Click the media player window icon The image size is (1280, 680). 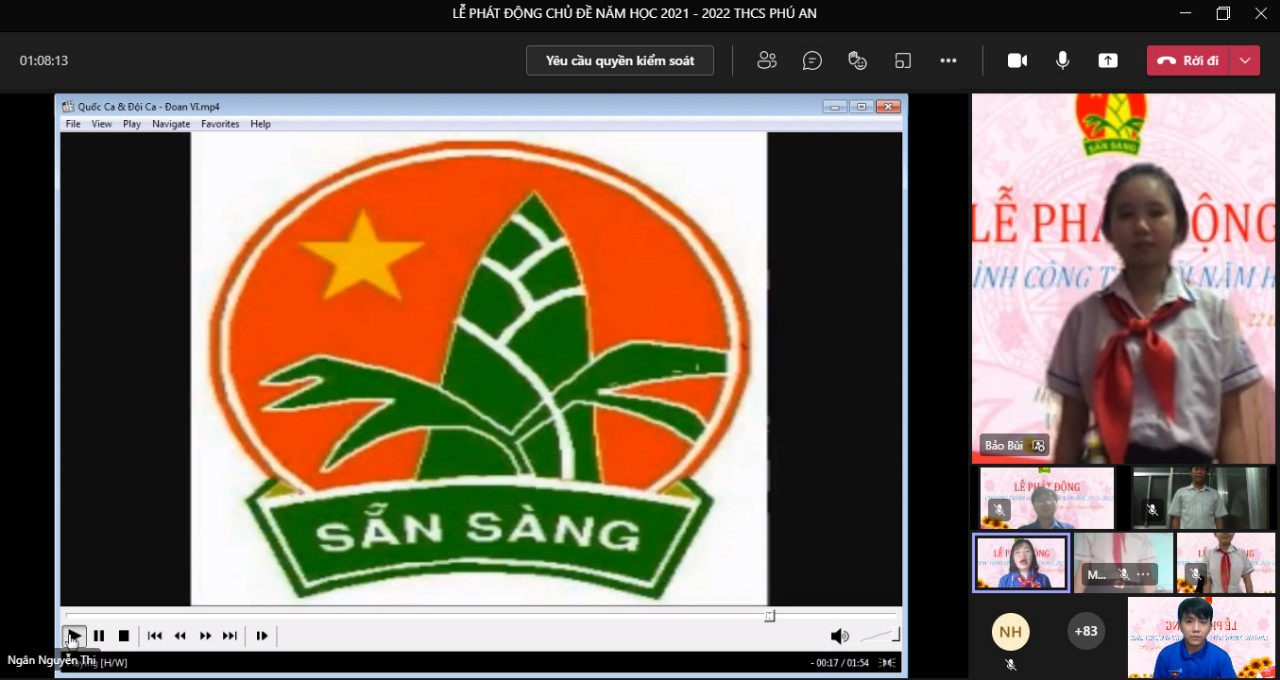pyautogui.click(x=68, y=107)
